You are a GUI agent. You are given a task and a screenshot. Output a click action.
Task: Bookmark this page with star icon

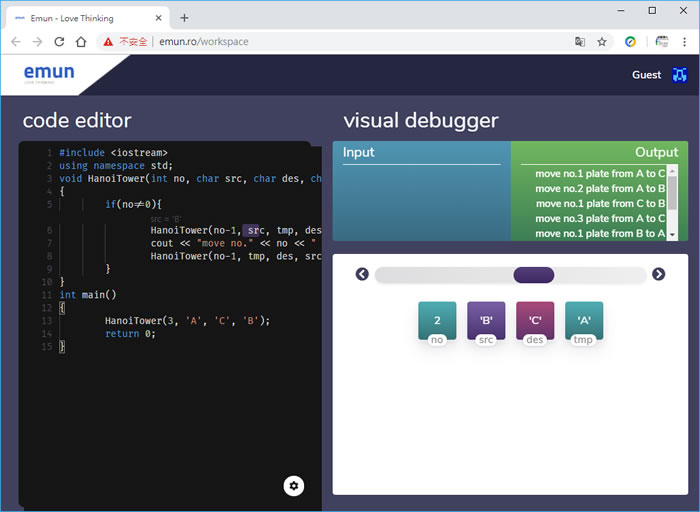point(602,42)
